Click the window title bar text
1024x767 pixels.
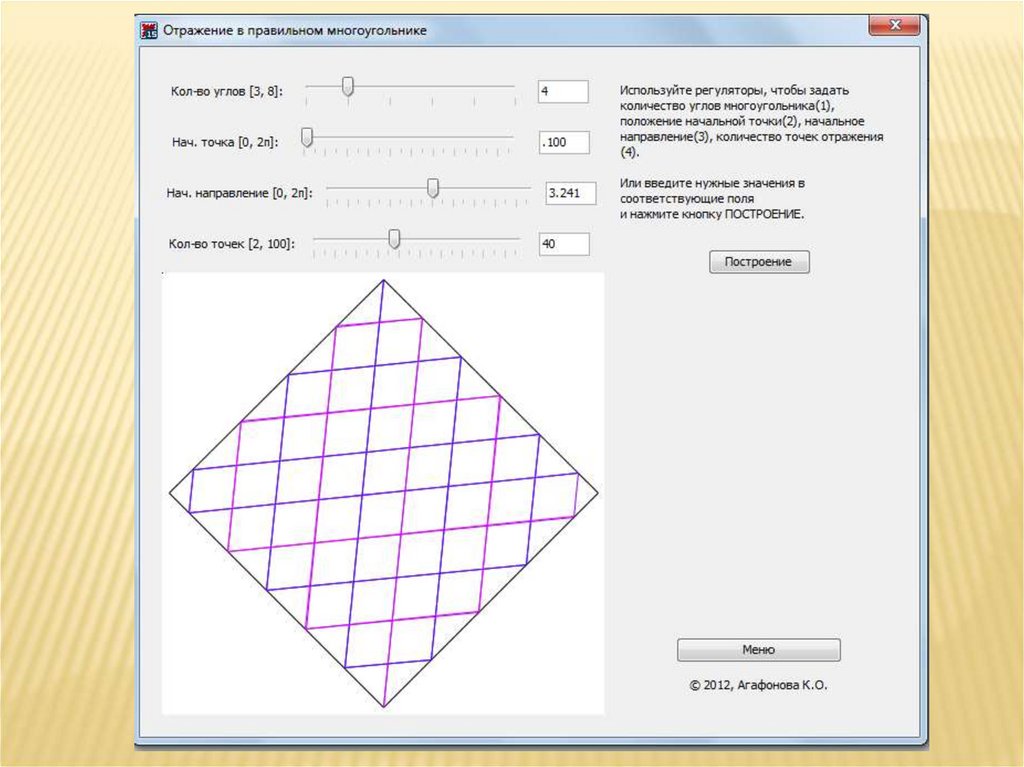[x=295, y=31]
